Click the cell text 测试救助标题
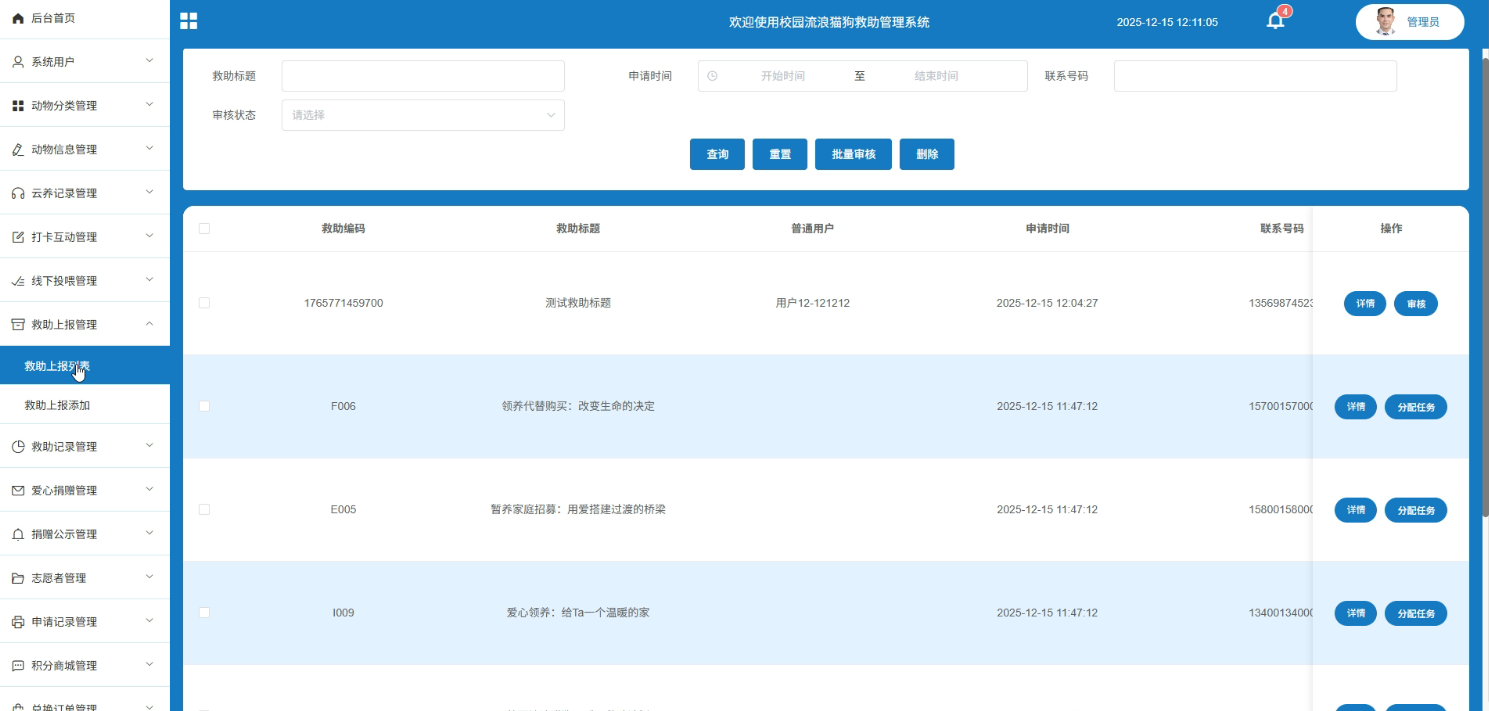 (578, 303)
